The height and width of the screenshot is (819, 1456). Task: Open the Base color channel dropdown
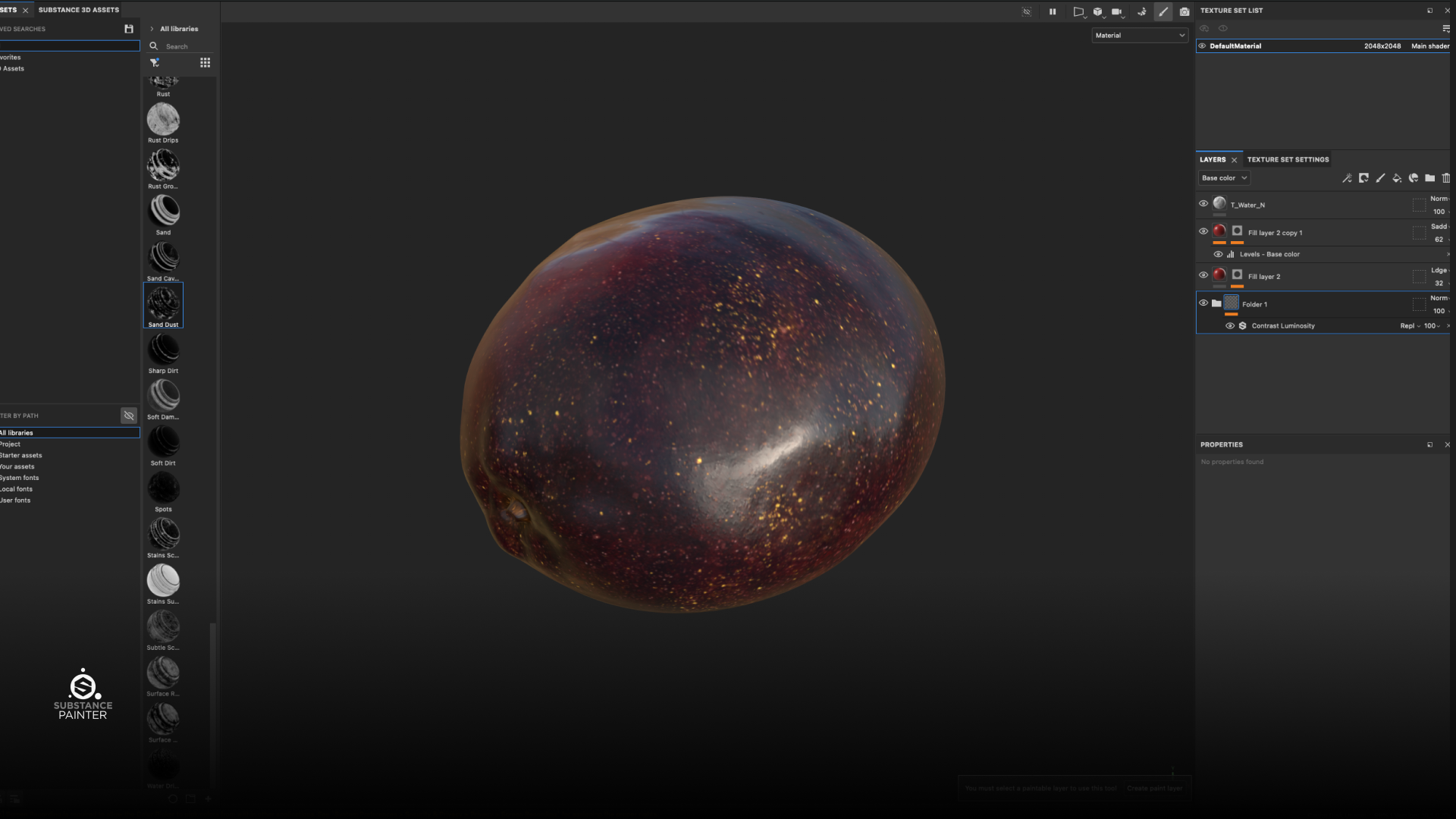coord(1224,178)
